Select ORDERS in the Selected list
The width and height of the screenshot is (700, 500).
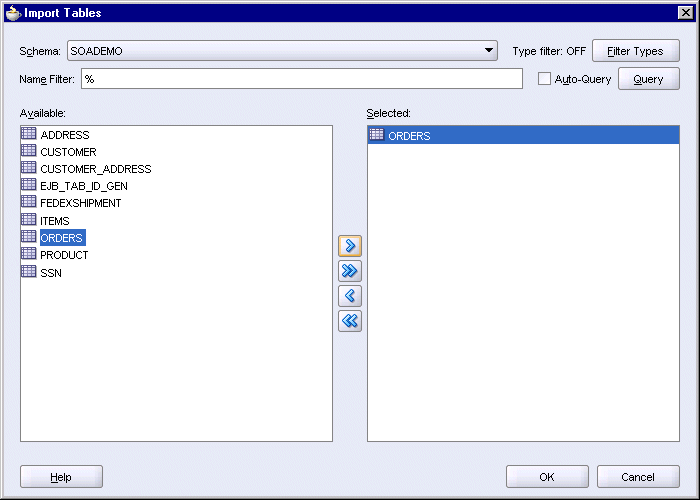coord(523,135)
